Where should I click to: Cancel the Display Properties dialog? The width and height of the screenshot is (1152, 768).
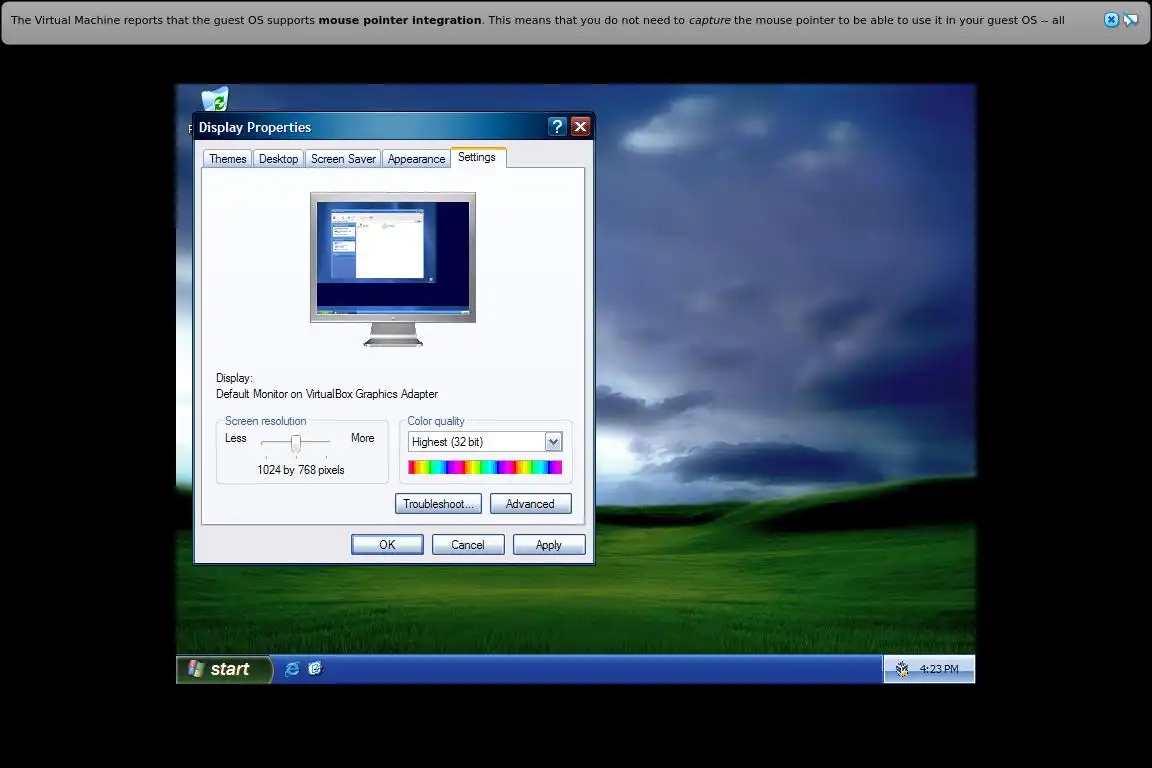coord(468,545)
